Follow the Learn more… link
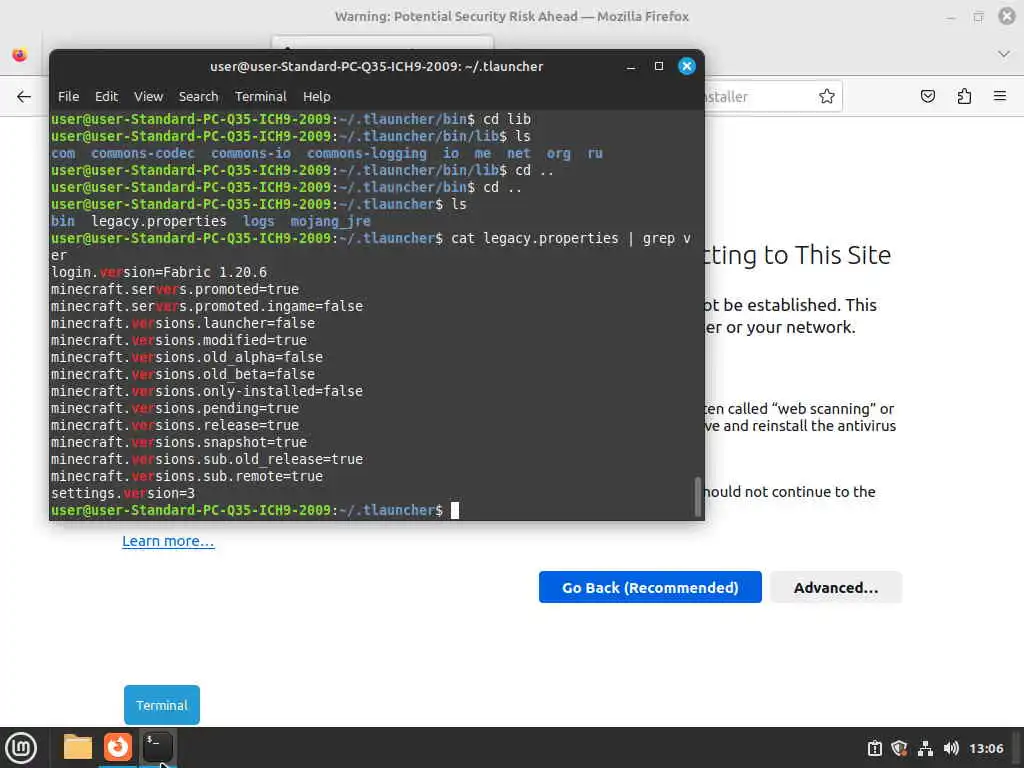The width and height of the screenshot is (1024, 768). pos(168,541)
